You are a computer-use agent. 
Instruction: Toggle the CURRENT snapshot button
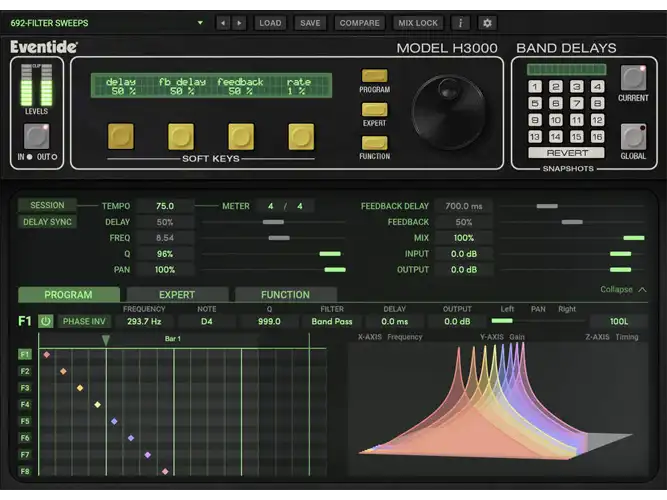(x=633, y=78)
